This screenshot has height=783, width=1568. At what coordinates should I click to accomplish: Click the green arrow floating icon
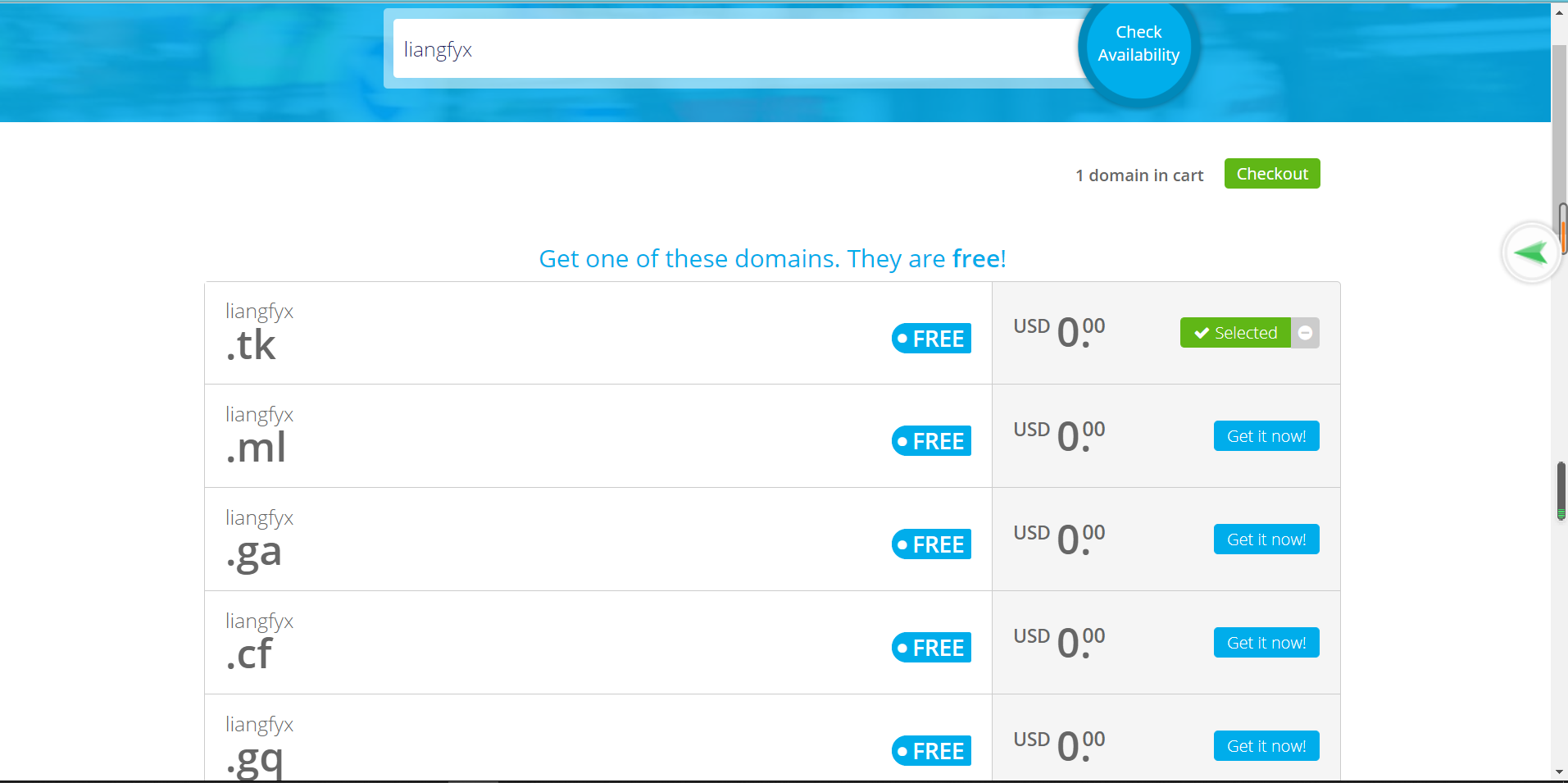[1530, 253]
